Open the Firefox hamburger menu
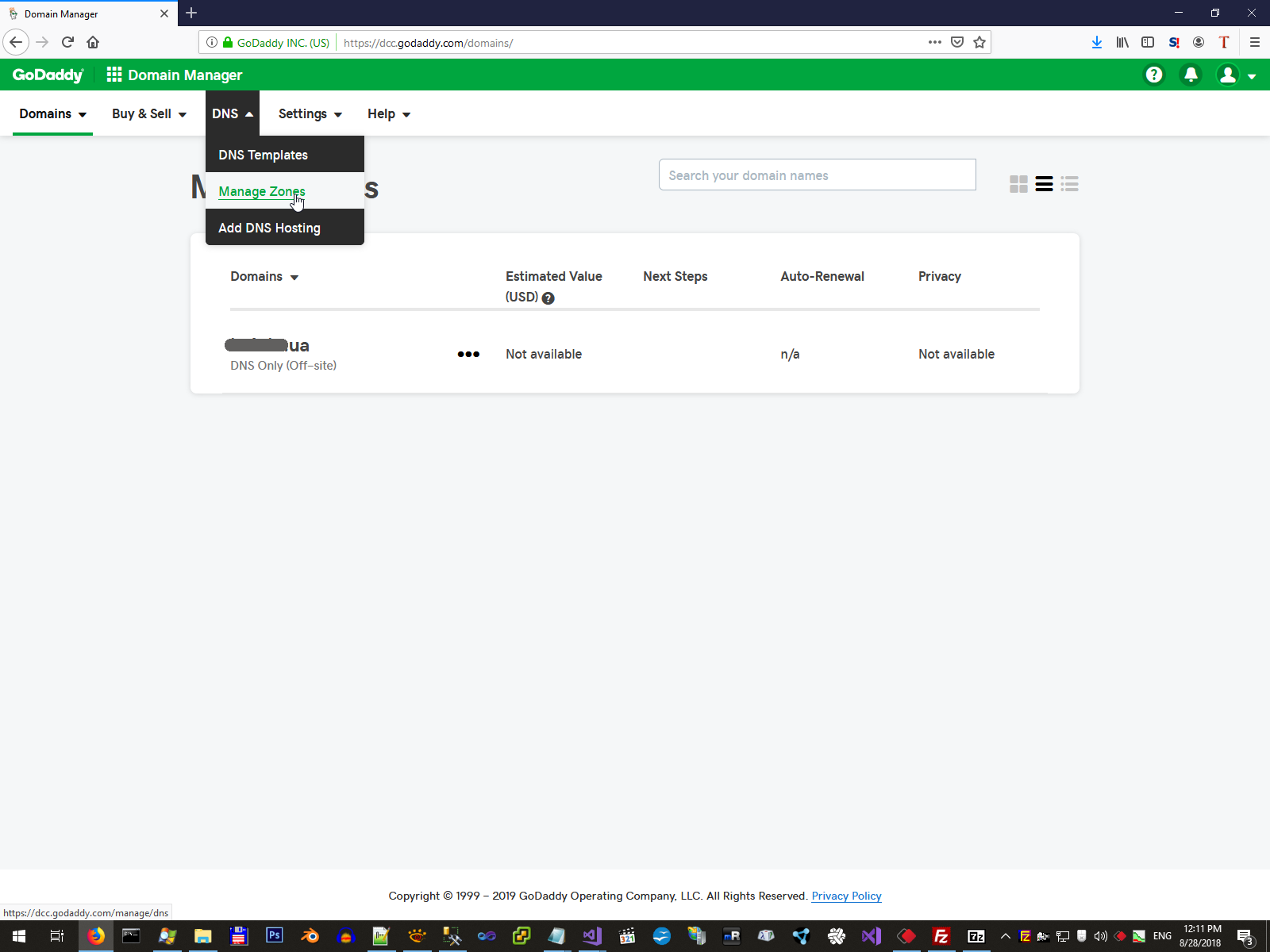The height and width of the screenshot is (952, 1270). click(1255, 42)
